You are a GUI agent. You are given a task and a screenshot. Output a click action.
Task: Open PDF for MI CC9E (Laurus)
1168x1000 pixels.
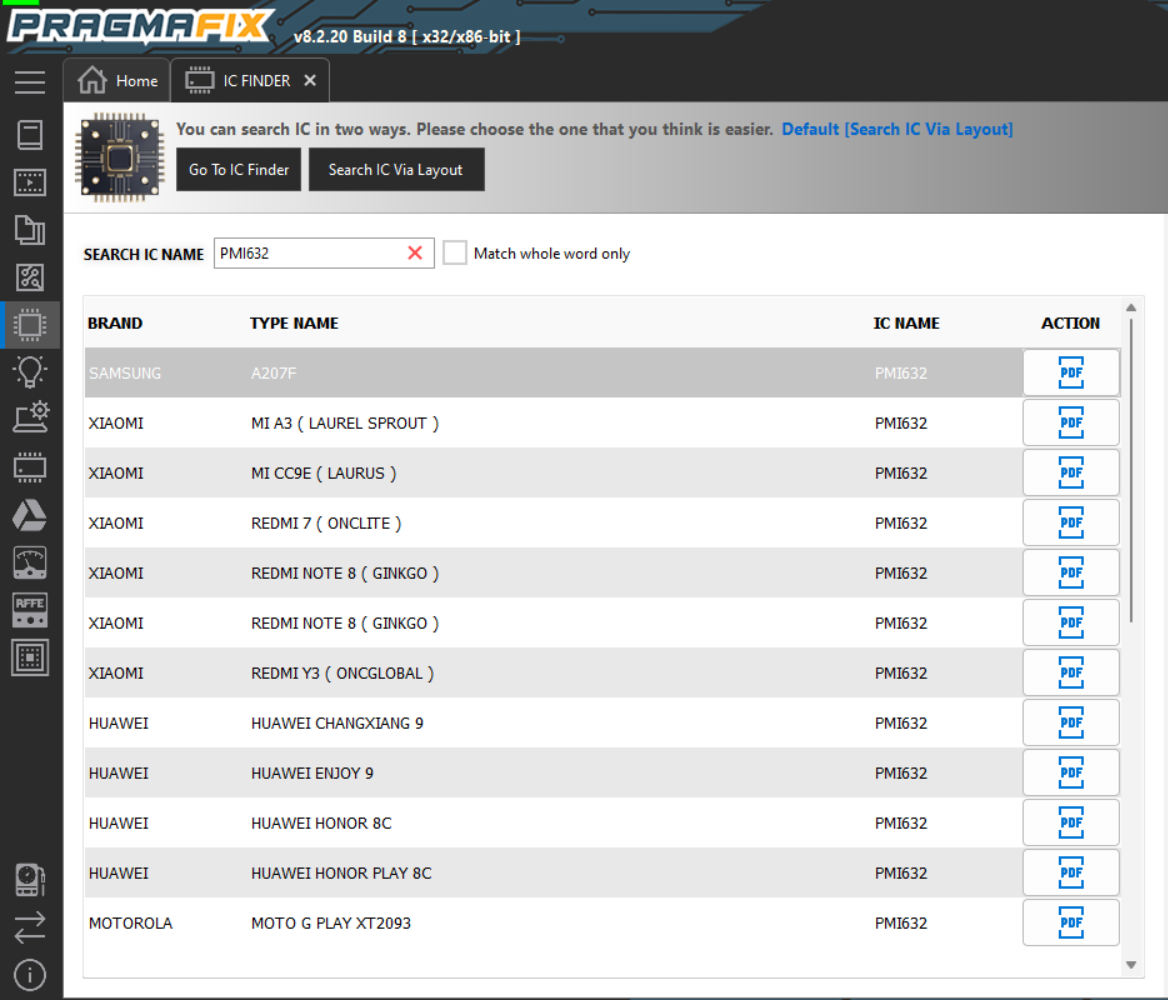click(x=1070, y=472)
